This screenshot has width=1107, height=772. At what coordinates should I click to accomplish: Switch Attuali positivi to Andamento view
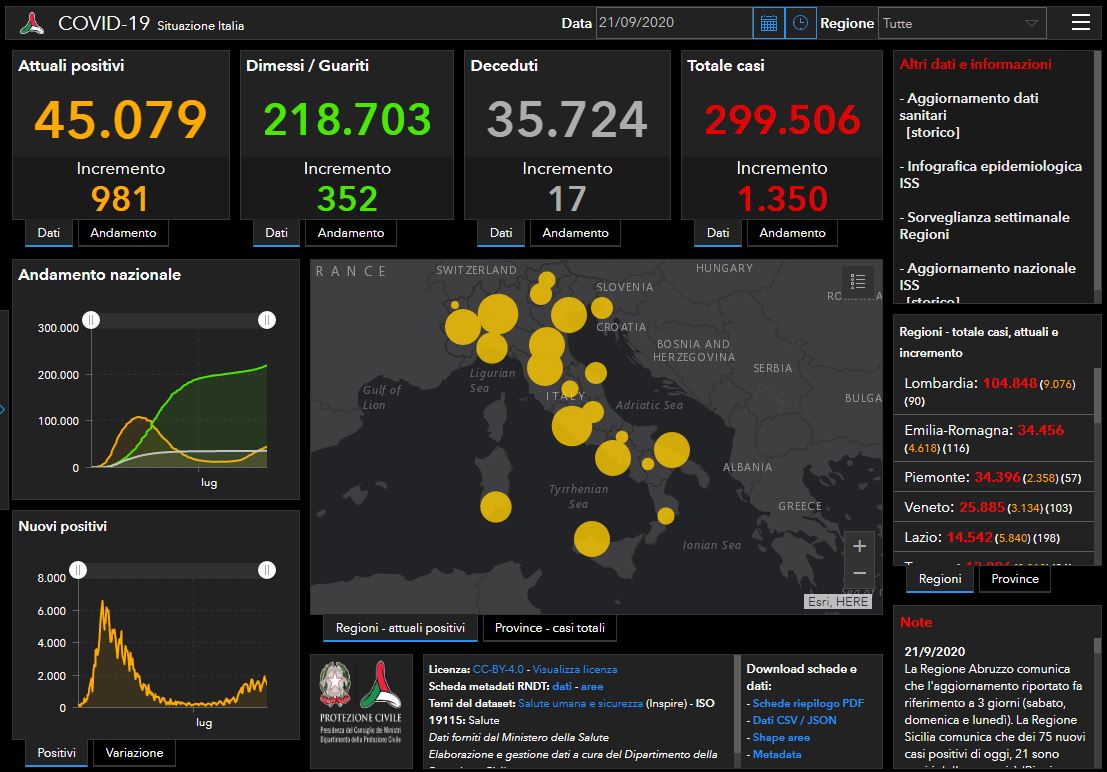click(124, 233)
